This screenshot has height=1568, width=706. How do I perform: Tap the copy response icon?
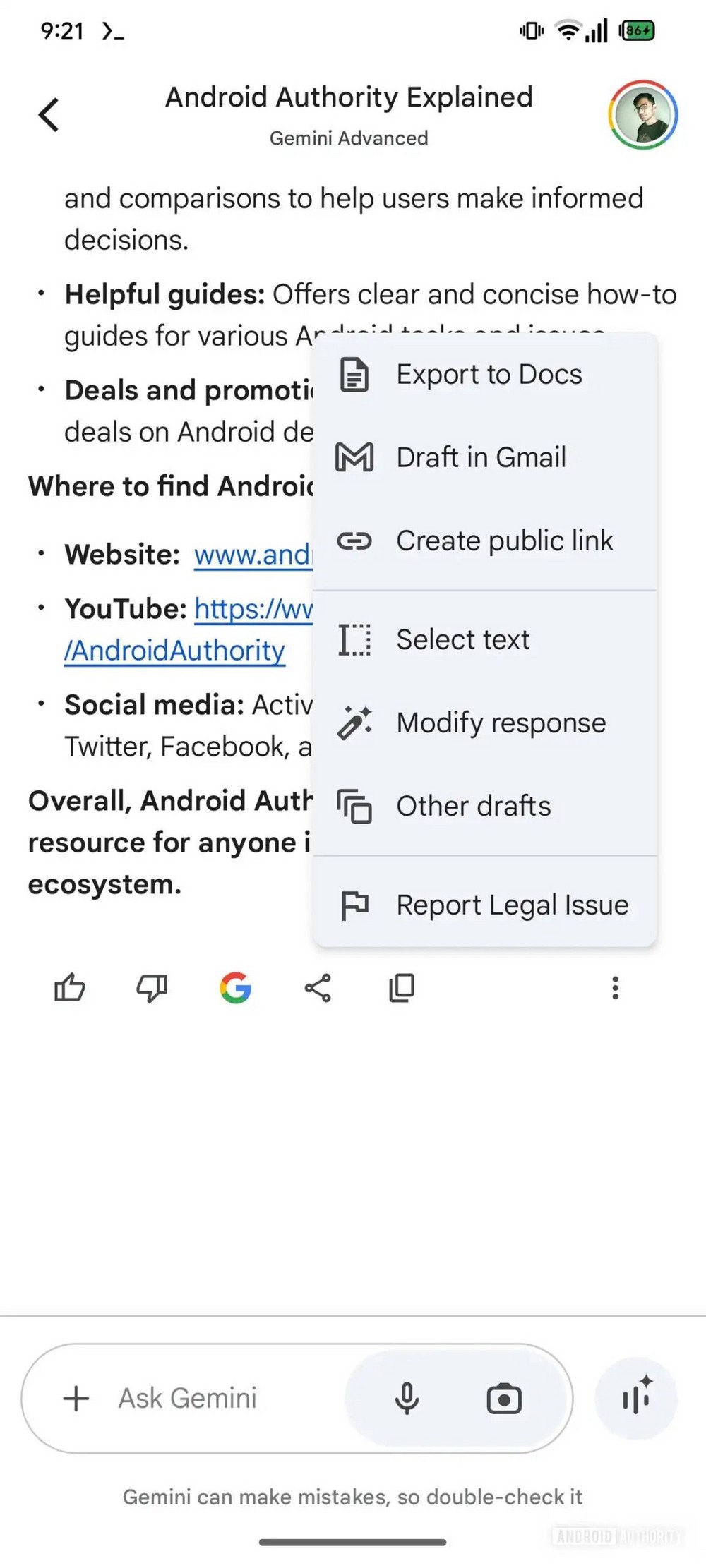point(402,988)
